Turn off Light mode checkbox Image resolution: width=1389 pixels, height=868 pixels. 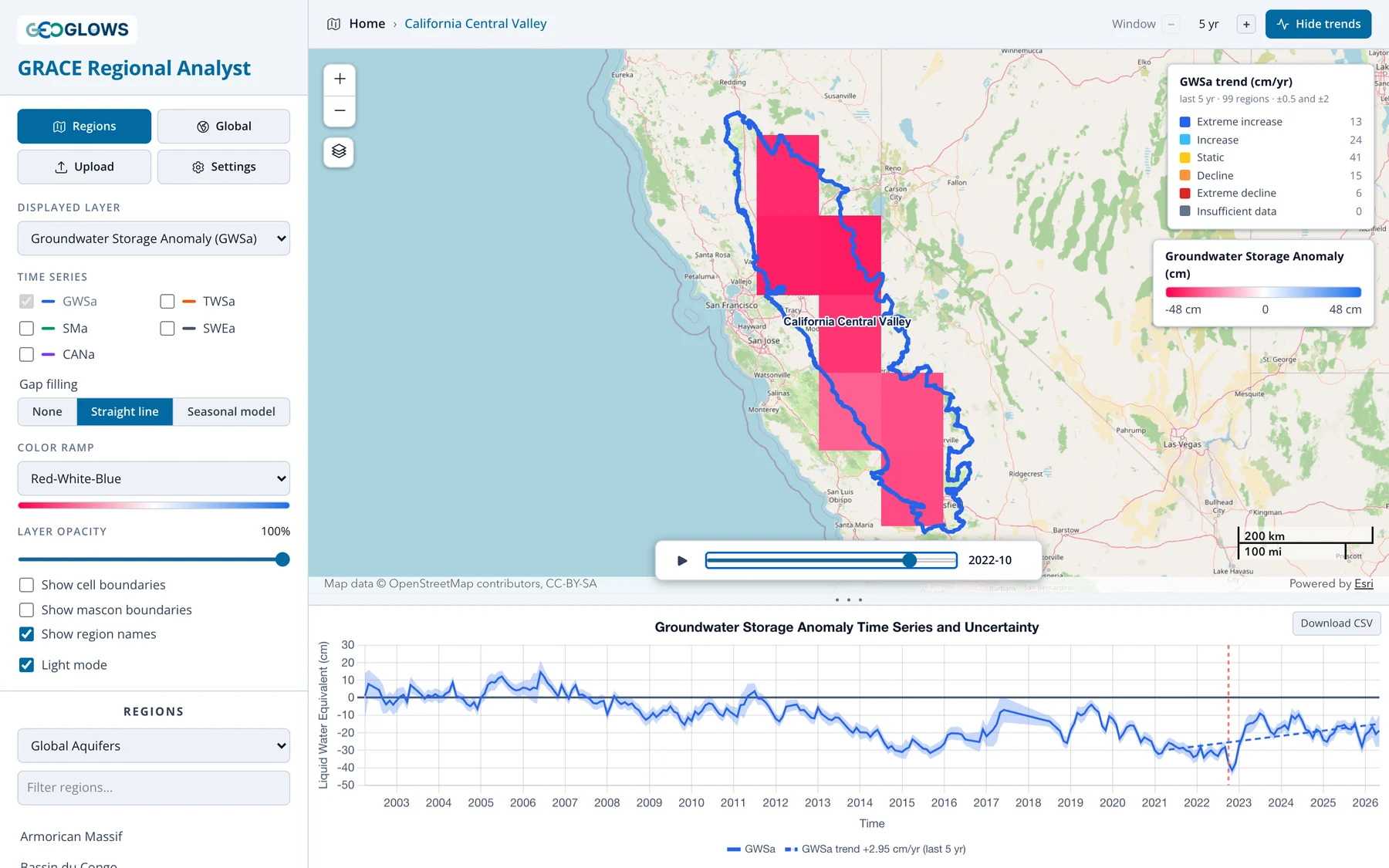point(26,665)
